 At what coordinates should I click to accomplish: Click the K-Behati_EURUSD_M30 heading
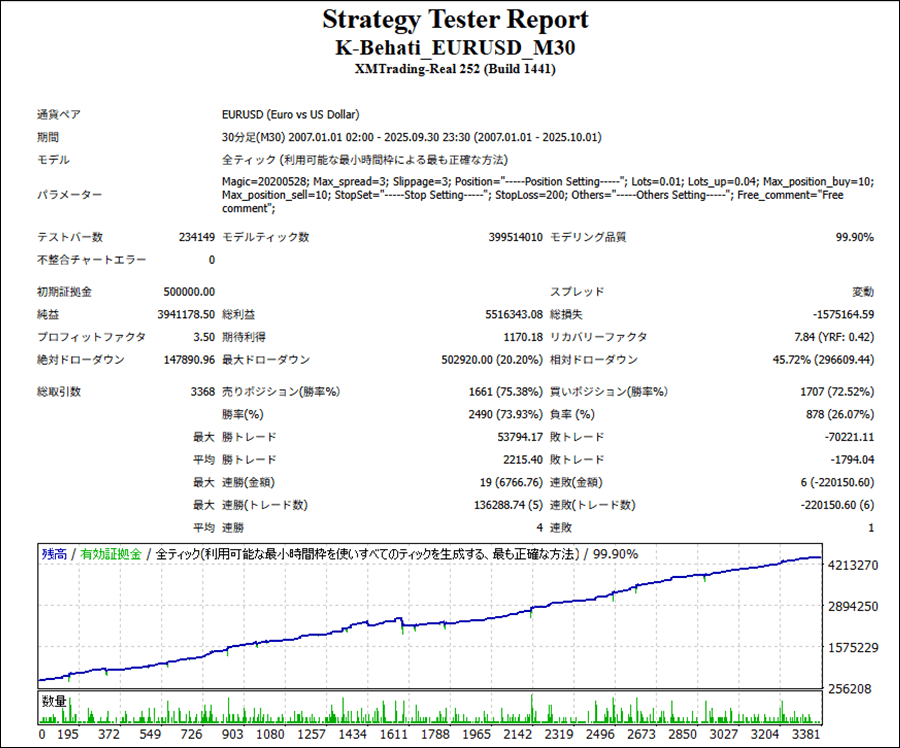point(455,47)
